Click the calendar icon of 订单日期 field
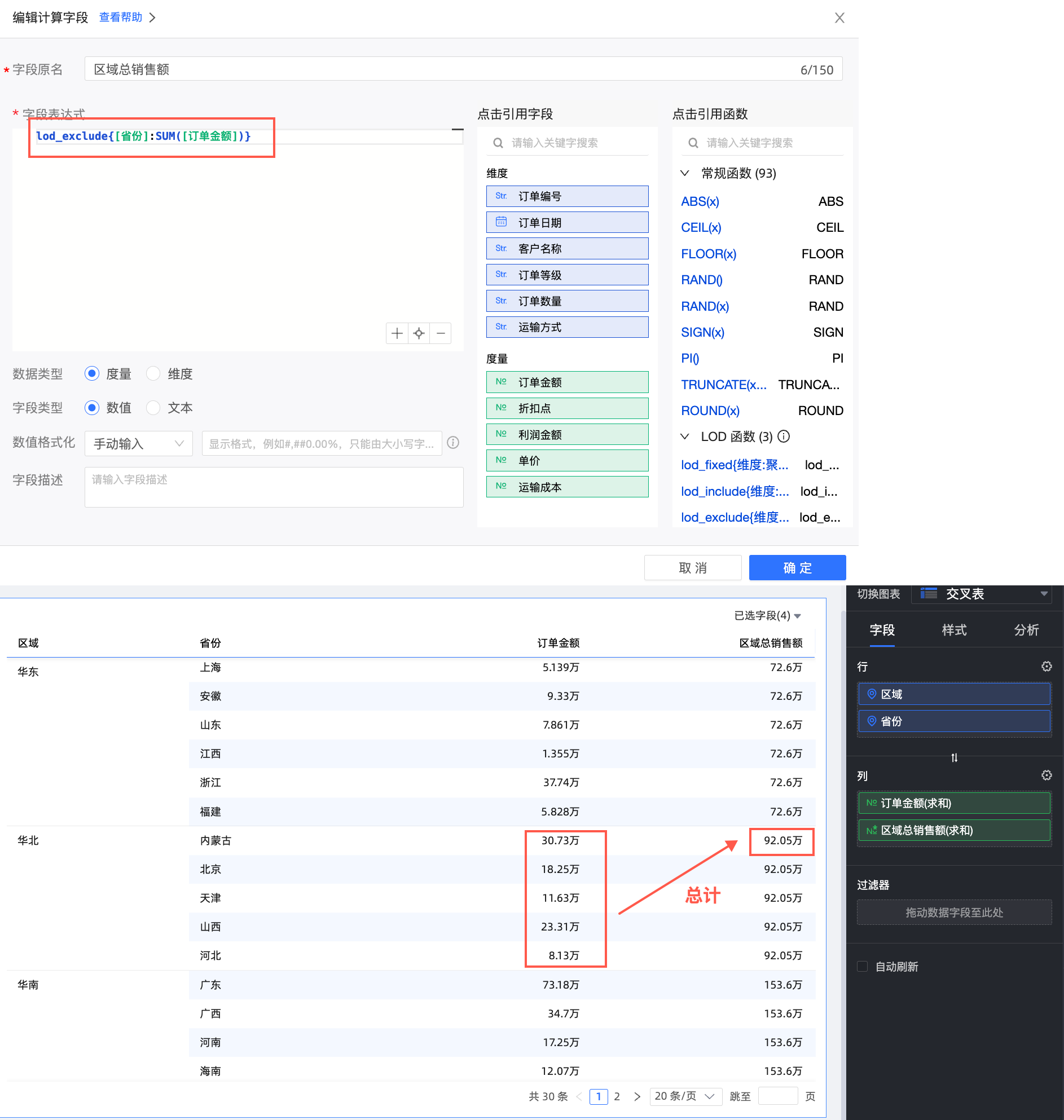 tap(502, 222)
